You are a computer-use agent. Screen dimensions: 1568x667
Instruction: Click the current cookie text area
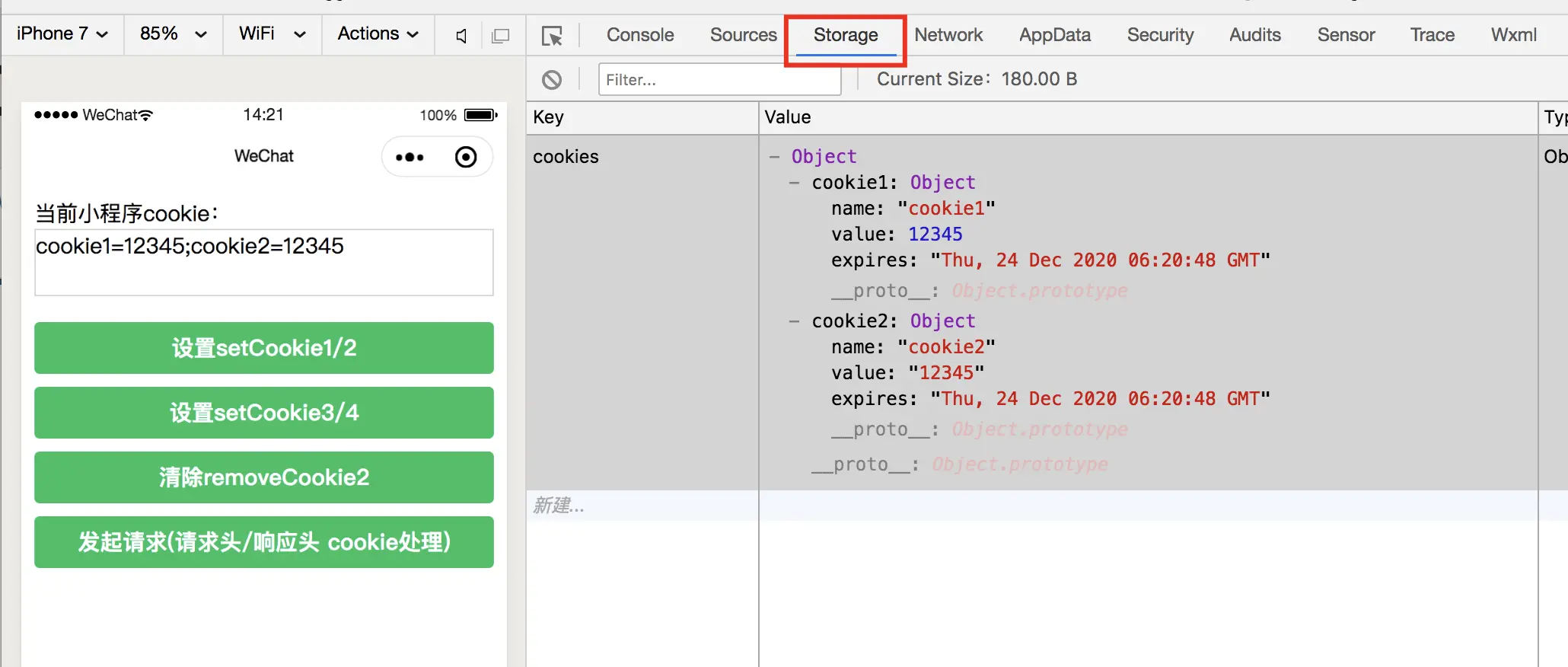264,262
